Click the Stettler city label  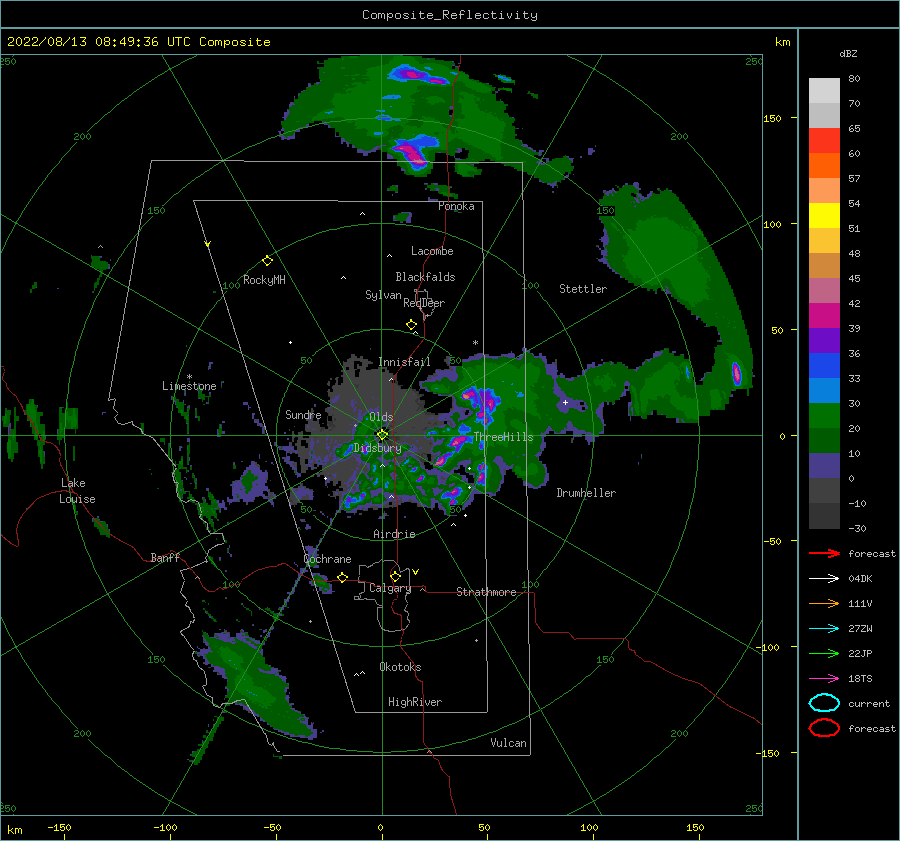pyautogui.click(x=583, y=289)
